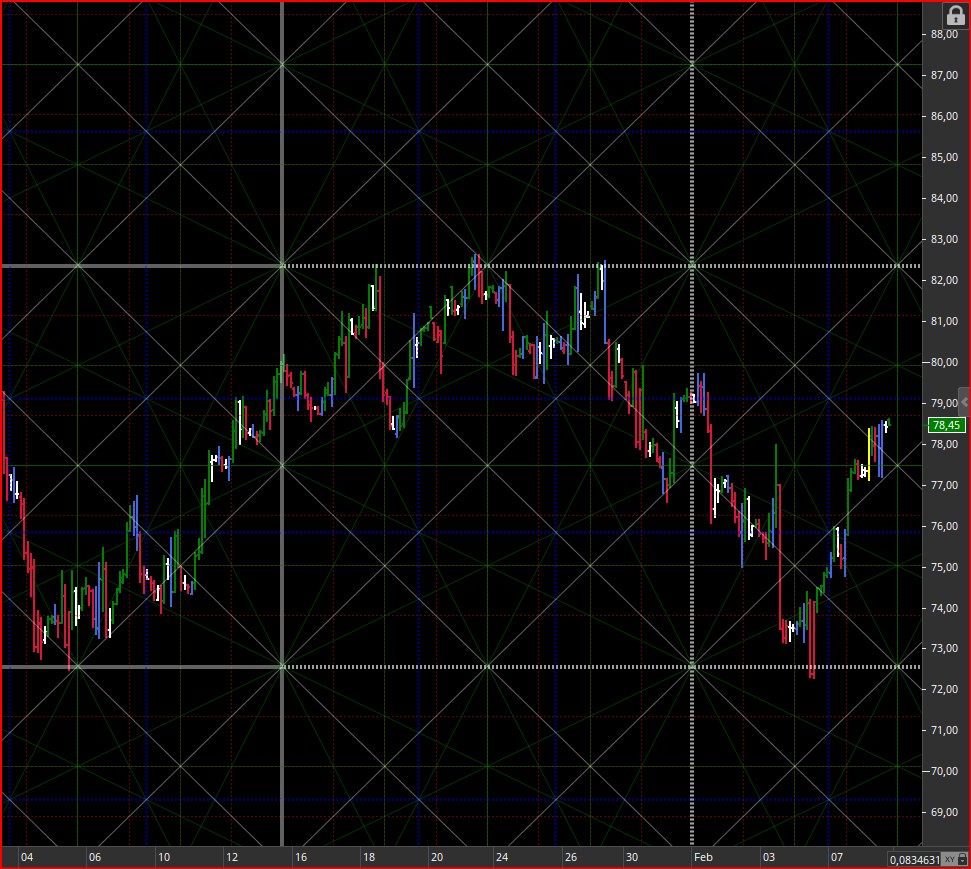The width and height of the screenshot is (971, 869).
Task: Click the 84,00 price label
Action: pos(944,198)
